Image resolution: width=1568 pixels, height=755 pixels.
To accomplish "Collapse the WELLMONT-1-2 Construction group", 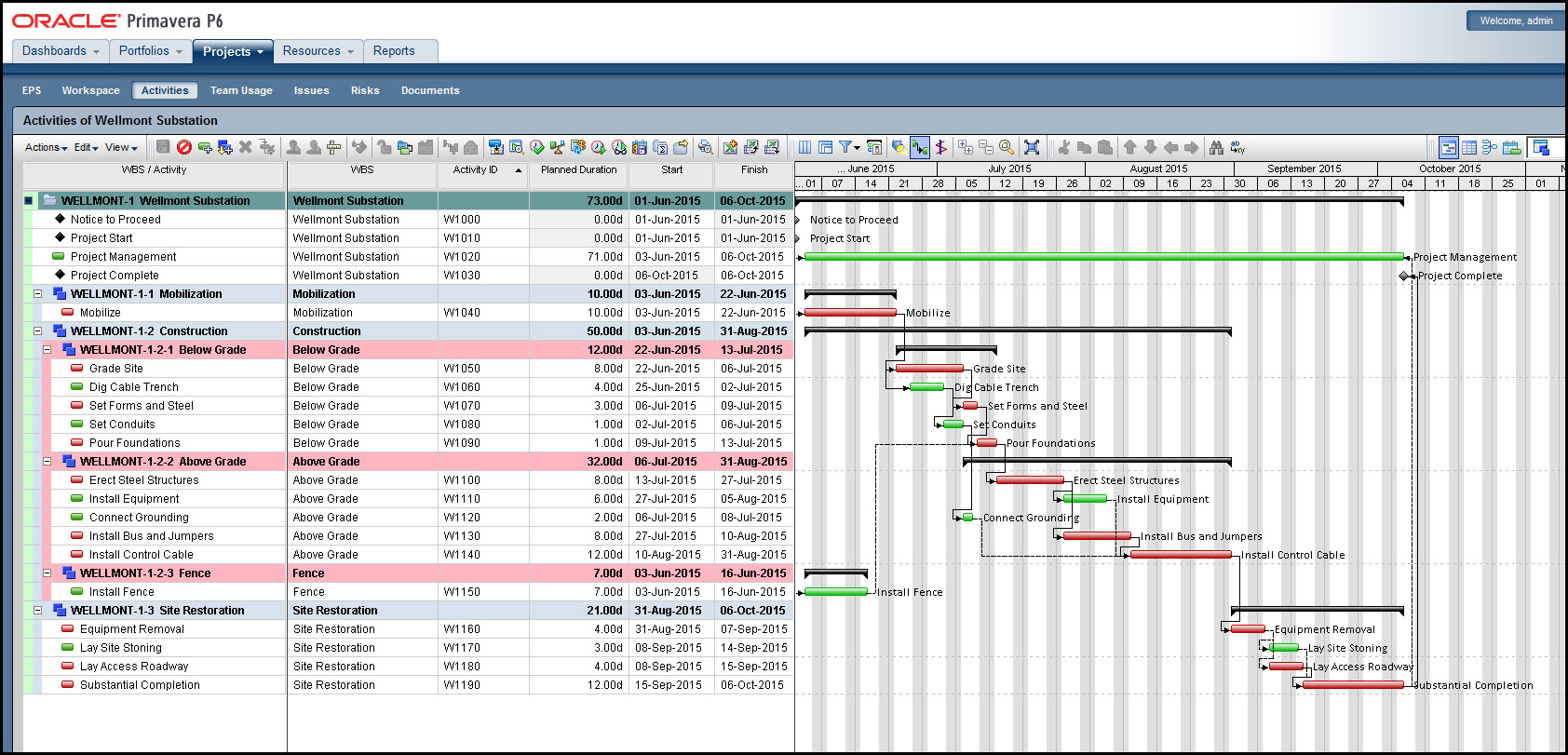I will point(38,330).
